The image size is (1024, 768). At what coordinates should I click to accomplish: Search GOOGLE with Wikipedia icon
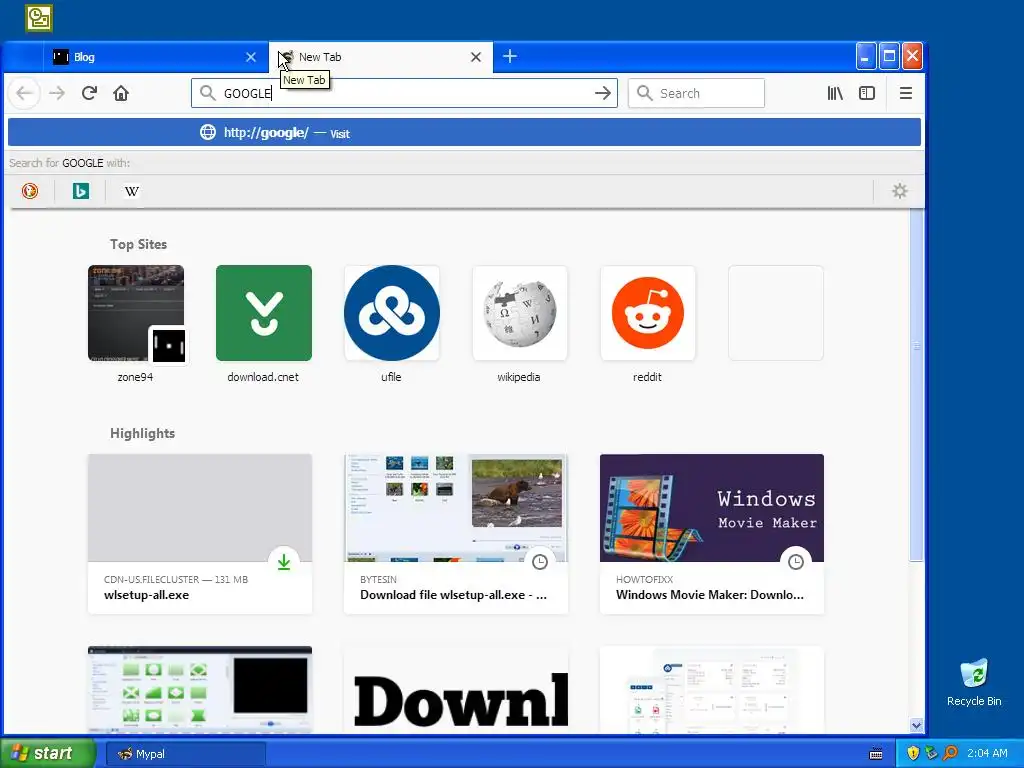[x=131, y=191]
